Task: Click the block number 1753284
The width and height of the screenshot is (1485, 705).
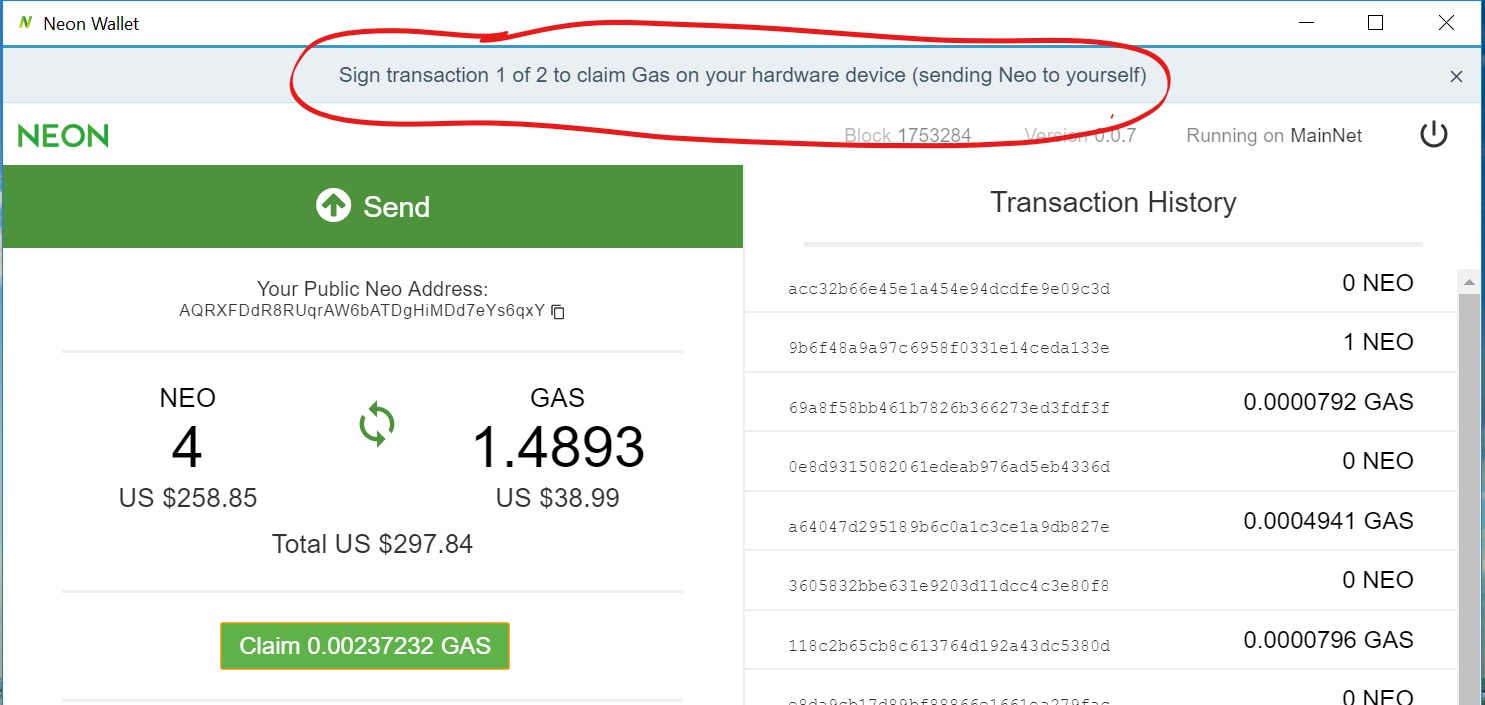Action: pos(933,136)
